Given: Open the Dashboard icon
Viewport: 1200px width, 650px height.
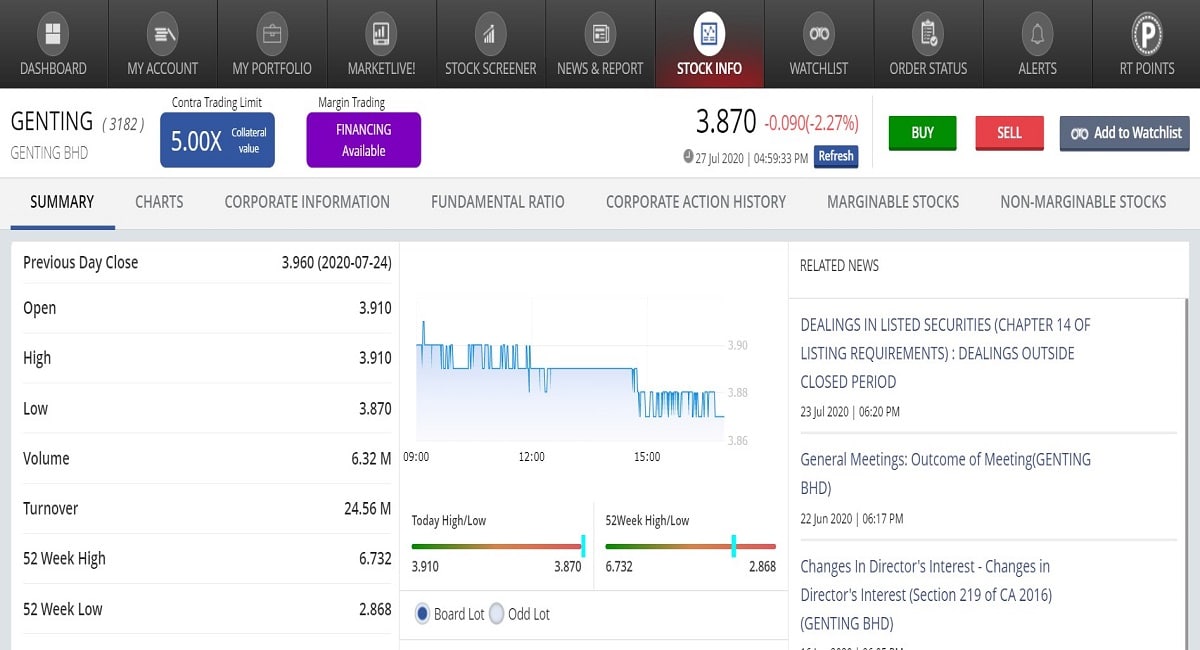Looking at the screenshot, I should point(53,34).
